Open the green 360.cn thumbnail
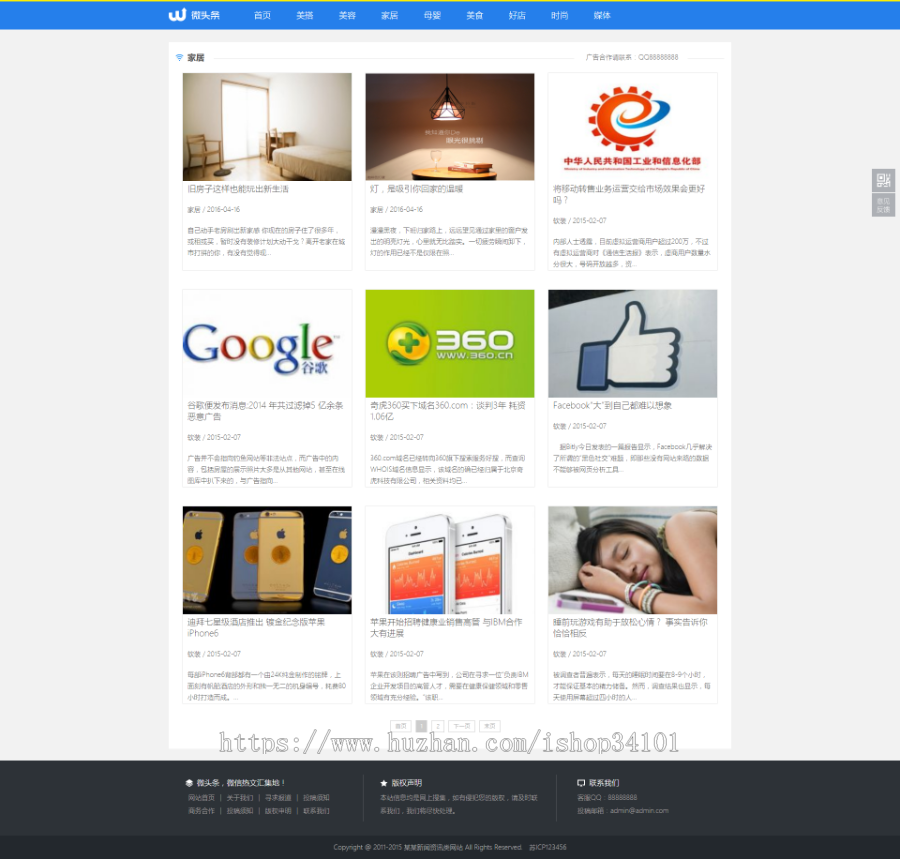Viewport: 900px width, 859px height. pyautogui.click(x=449, y=343)
